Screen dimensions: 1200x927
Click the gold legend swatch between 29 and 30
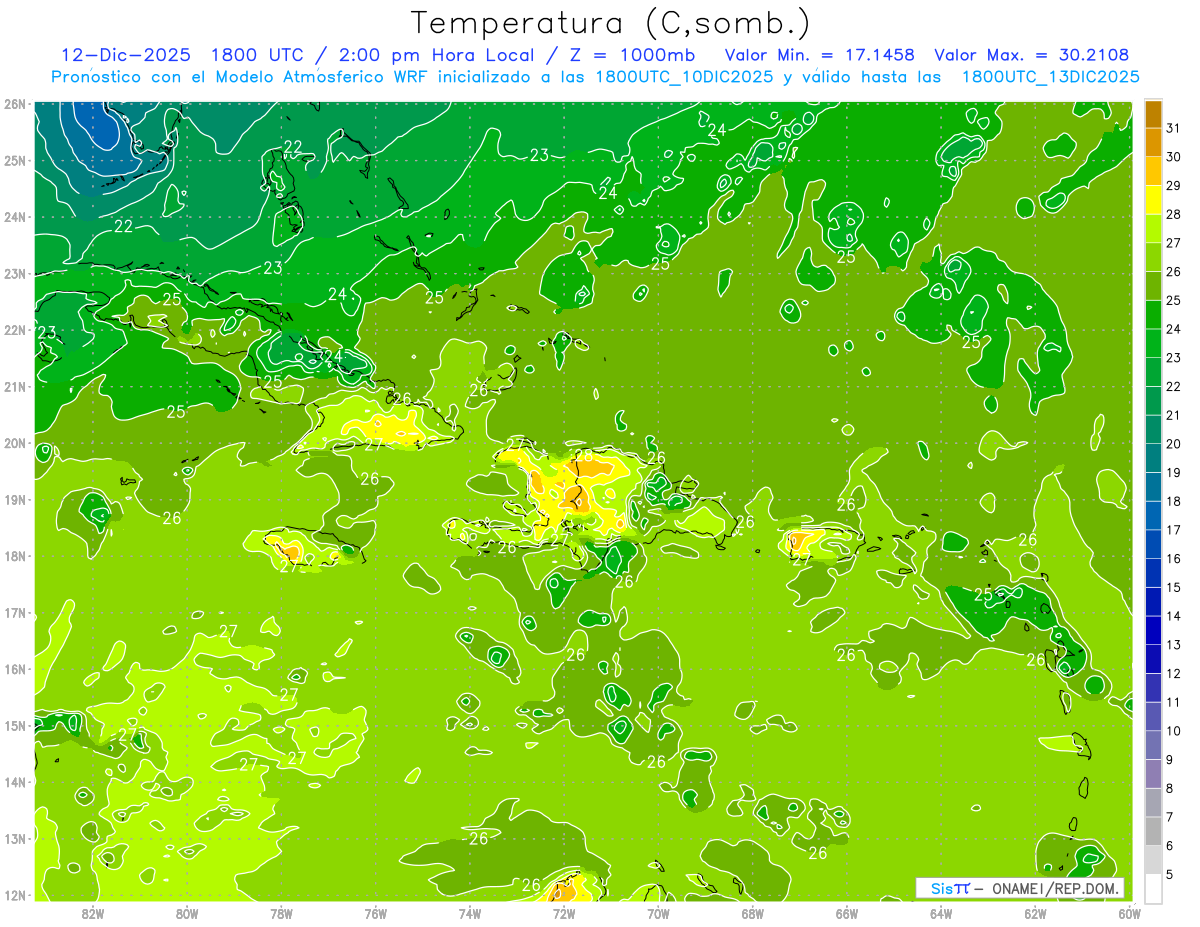1153,172
